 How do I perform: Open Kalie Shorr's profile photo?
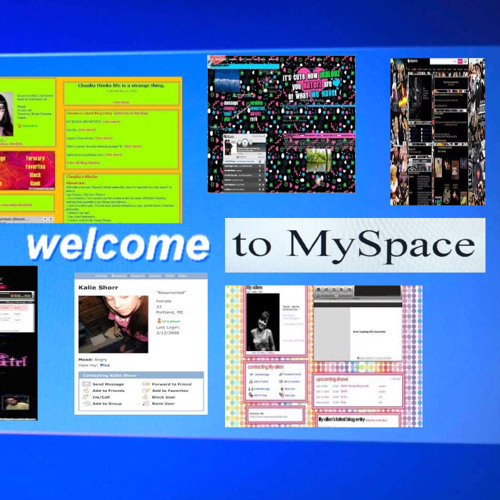coord(113,324)
